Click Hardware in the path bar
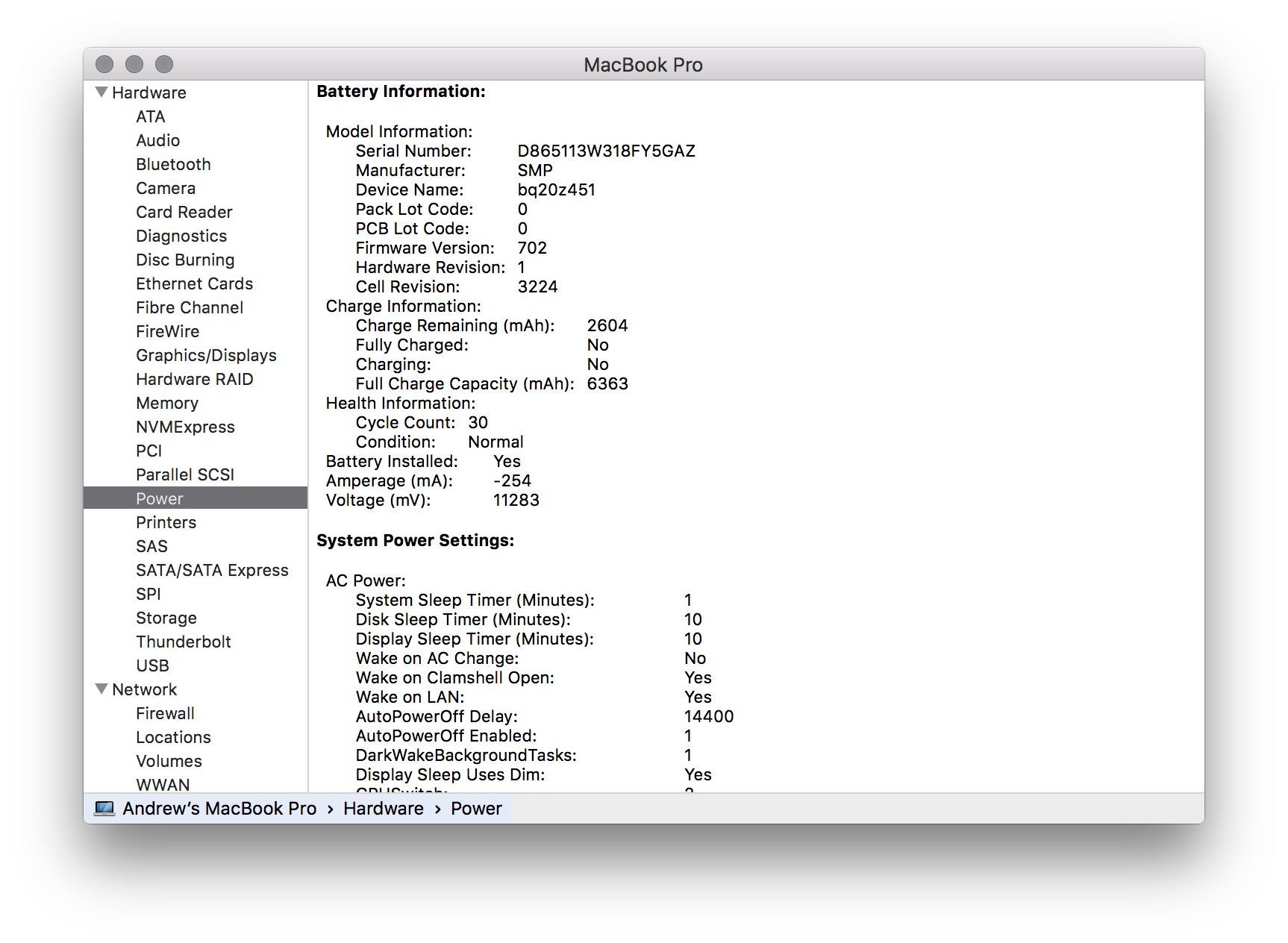This screenshot has width=1288, height=943. pyautogui.click(x=384, y=809)
